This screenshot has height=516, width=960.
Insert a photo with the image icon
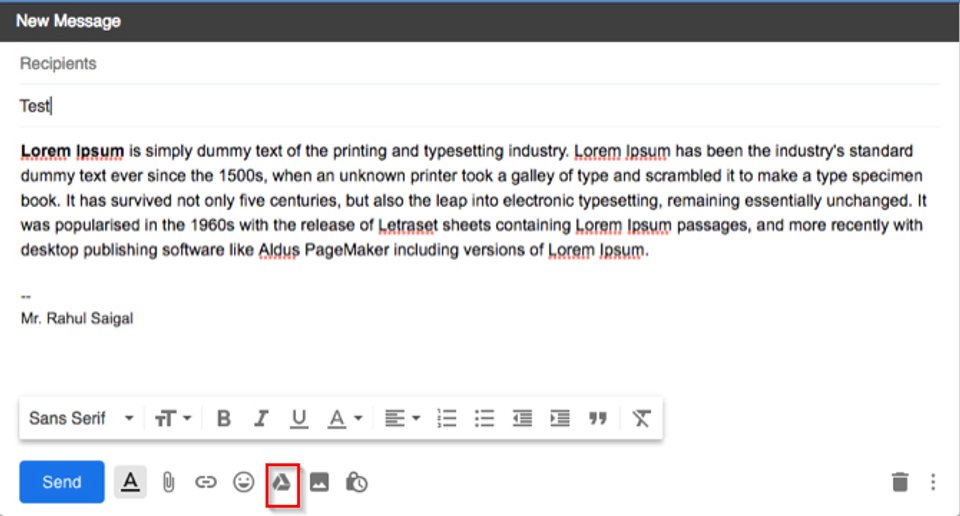coord(320,482)
